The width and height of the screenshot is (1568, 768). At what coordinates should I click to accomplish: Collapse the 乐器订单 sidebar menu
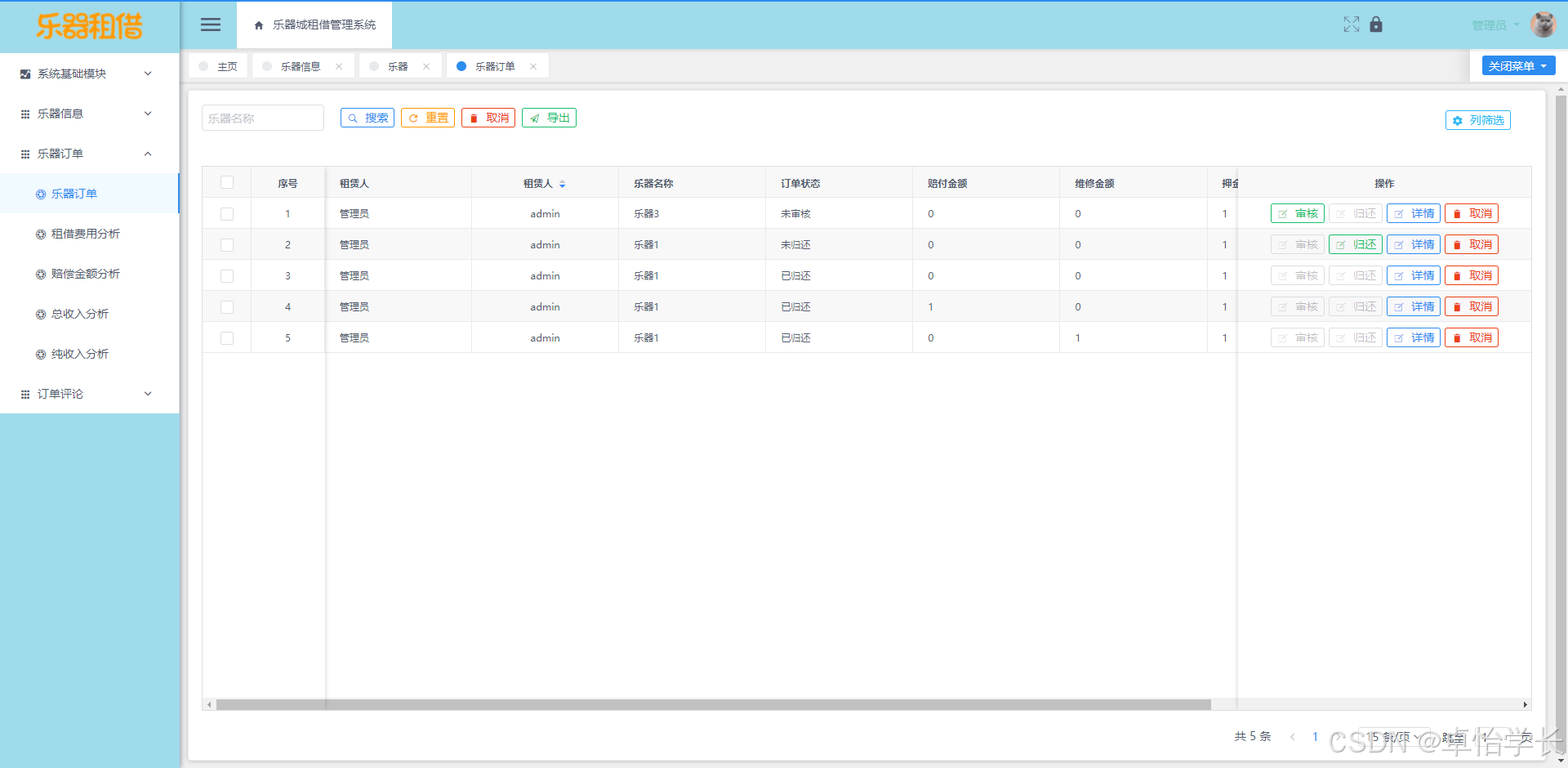[x=90, y=154]
